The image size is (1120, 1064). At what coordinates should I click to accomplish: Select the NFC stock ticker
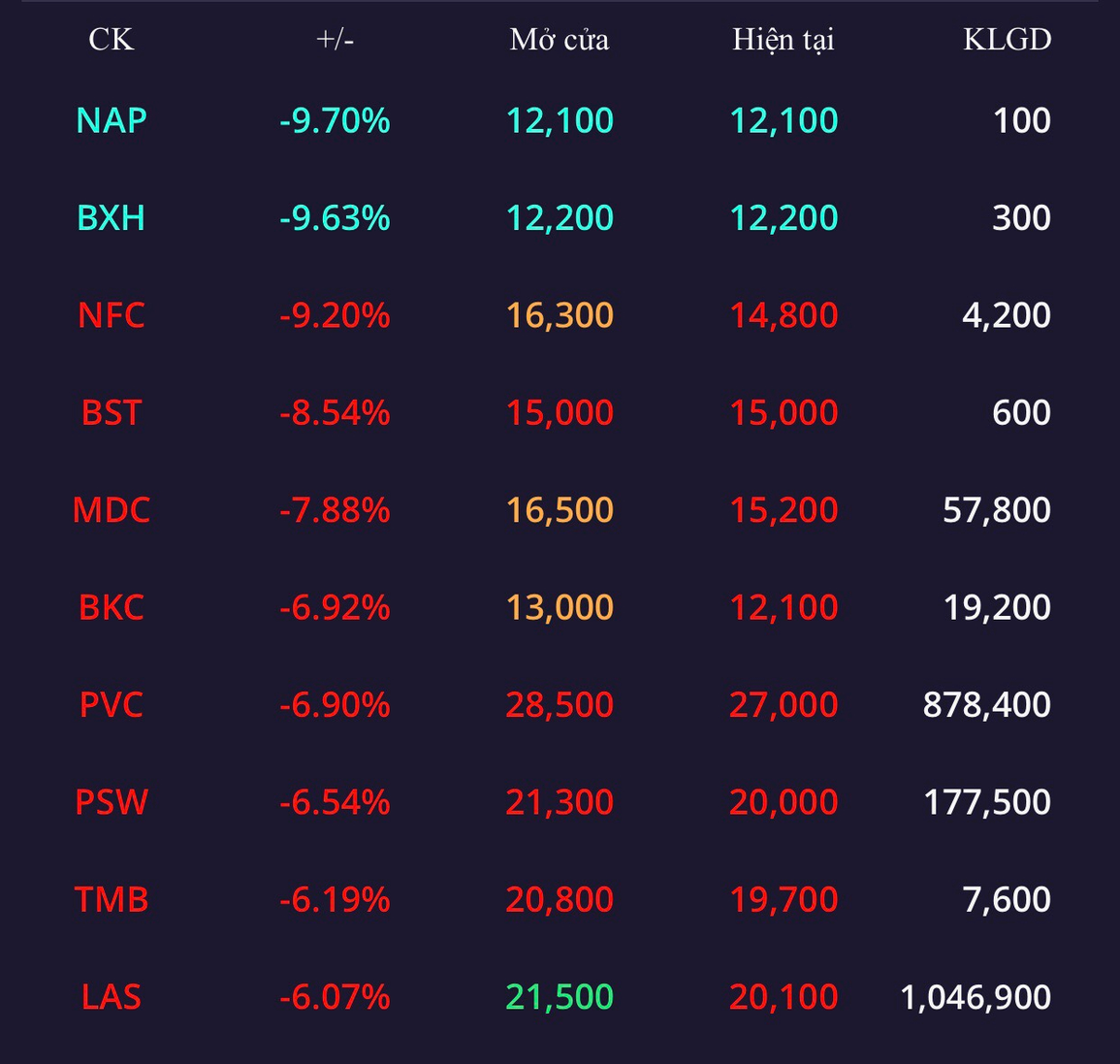point(111,315)
